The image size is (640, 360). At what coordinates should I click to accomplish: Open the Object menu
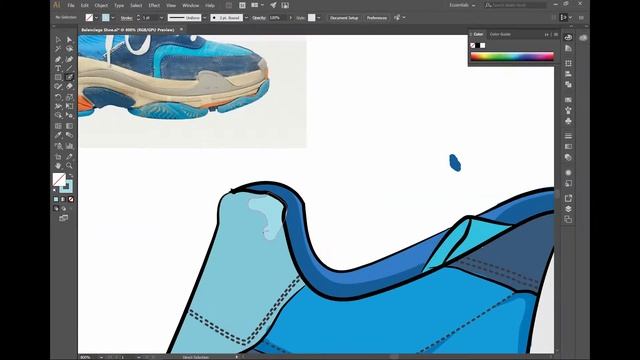tap(101, 6)
